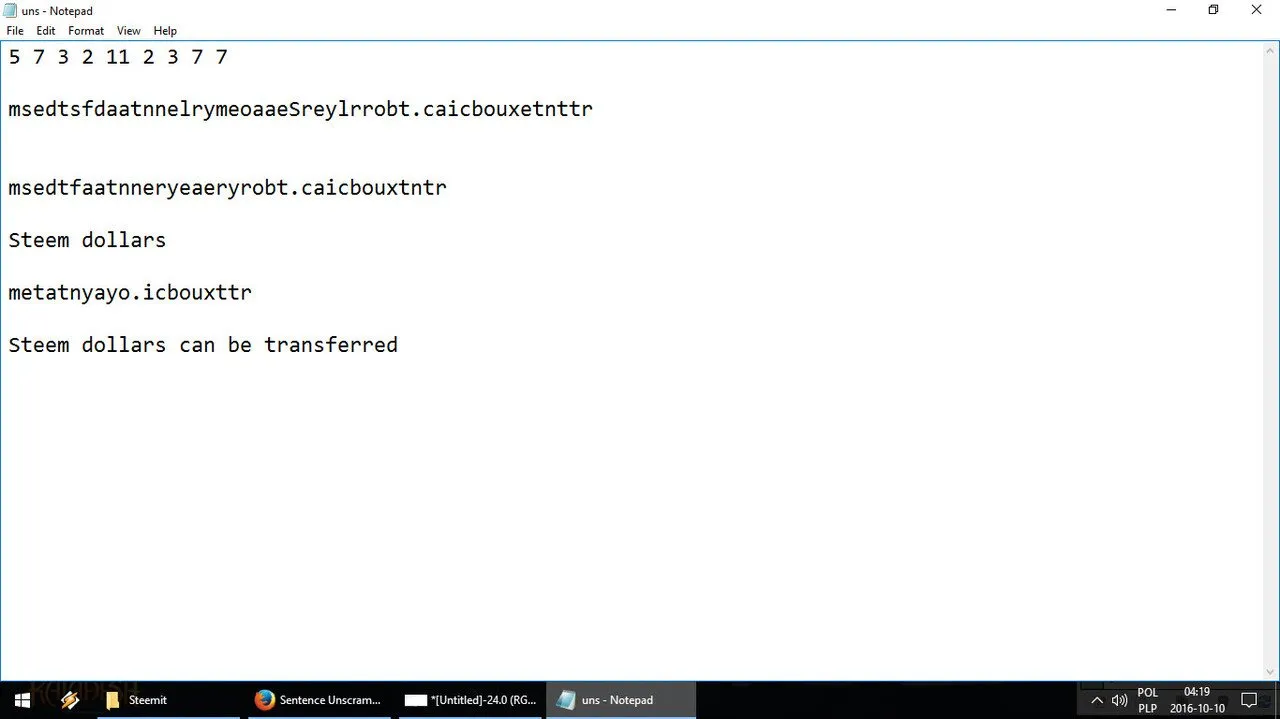The image size is (1280, 719).
Task: Open the Action Center notification icon
Action: (x=1249, y=700)
